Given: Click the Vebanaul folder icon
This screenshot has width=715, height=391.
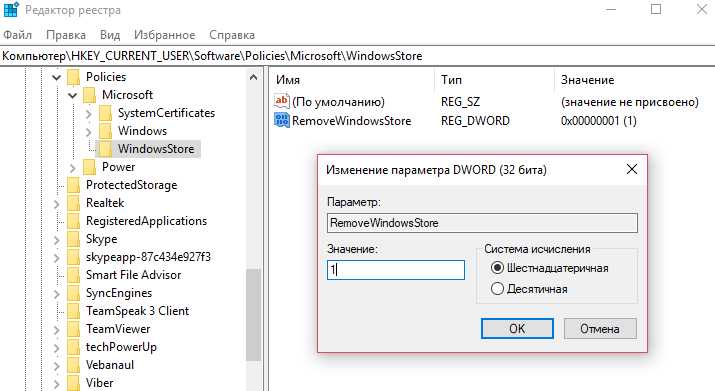Looking at the screenshot, I should 73,365.
